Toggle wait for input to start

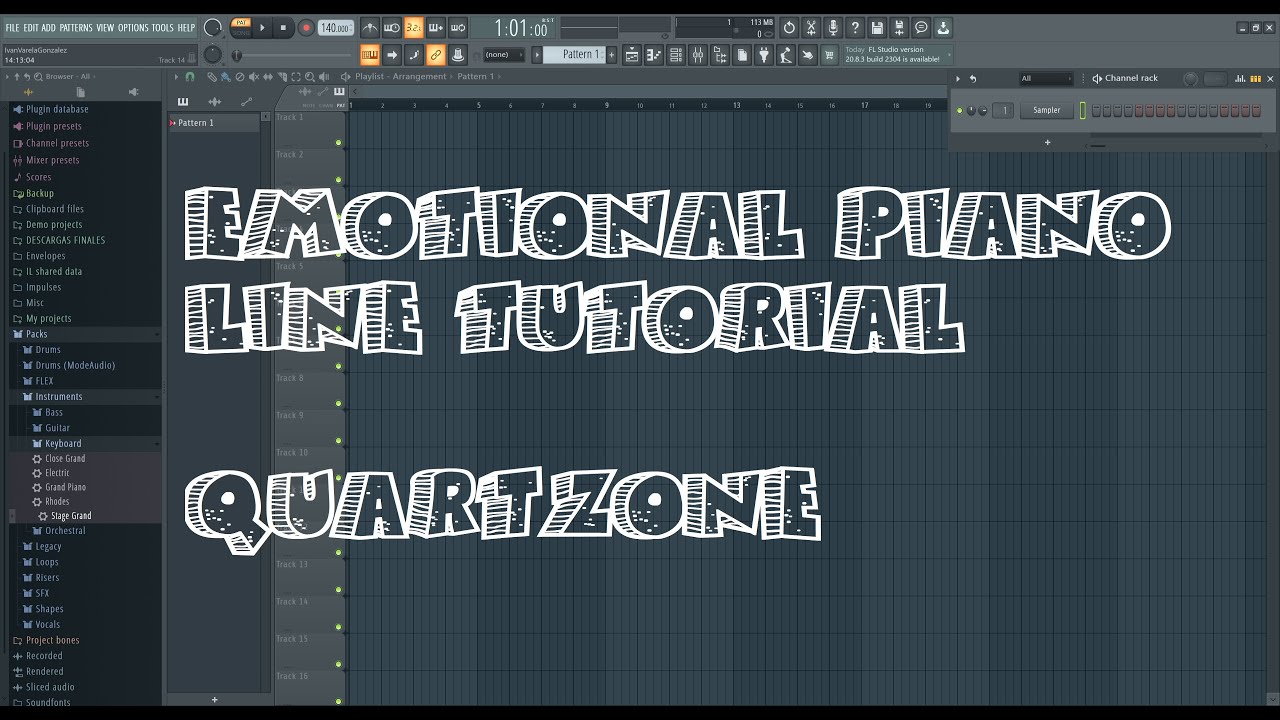pos(392,28)
